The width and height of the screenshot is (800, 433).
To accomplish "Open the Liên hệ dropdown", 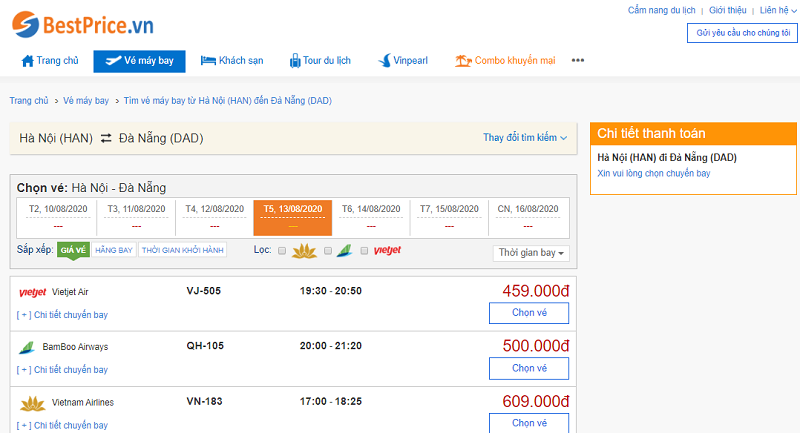I will (778, 10).
